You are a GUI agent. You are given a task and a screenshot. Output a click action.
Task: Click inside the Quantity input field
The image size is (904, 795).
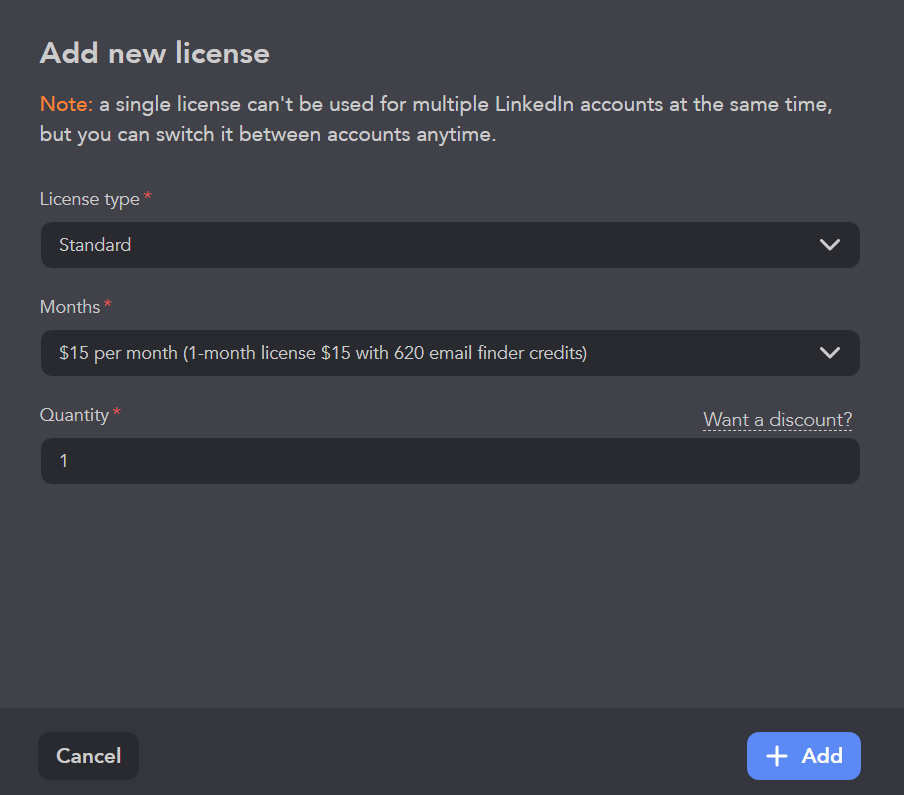450,461
